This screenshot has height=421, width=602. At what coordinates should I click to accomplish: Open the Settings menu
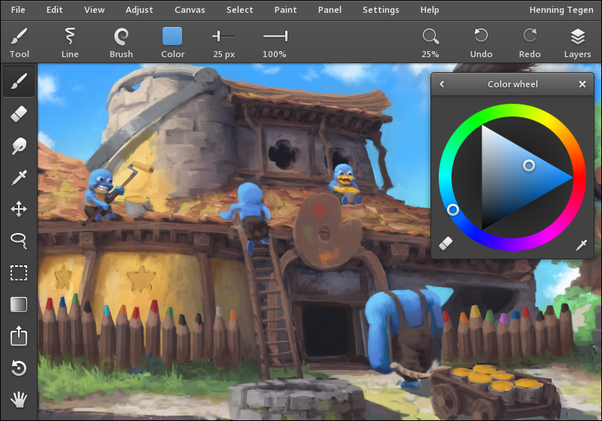[x=381, y=10]
